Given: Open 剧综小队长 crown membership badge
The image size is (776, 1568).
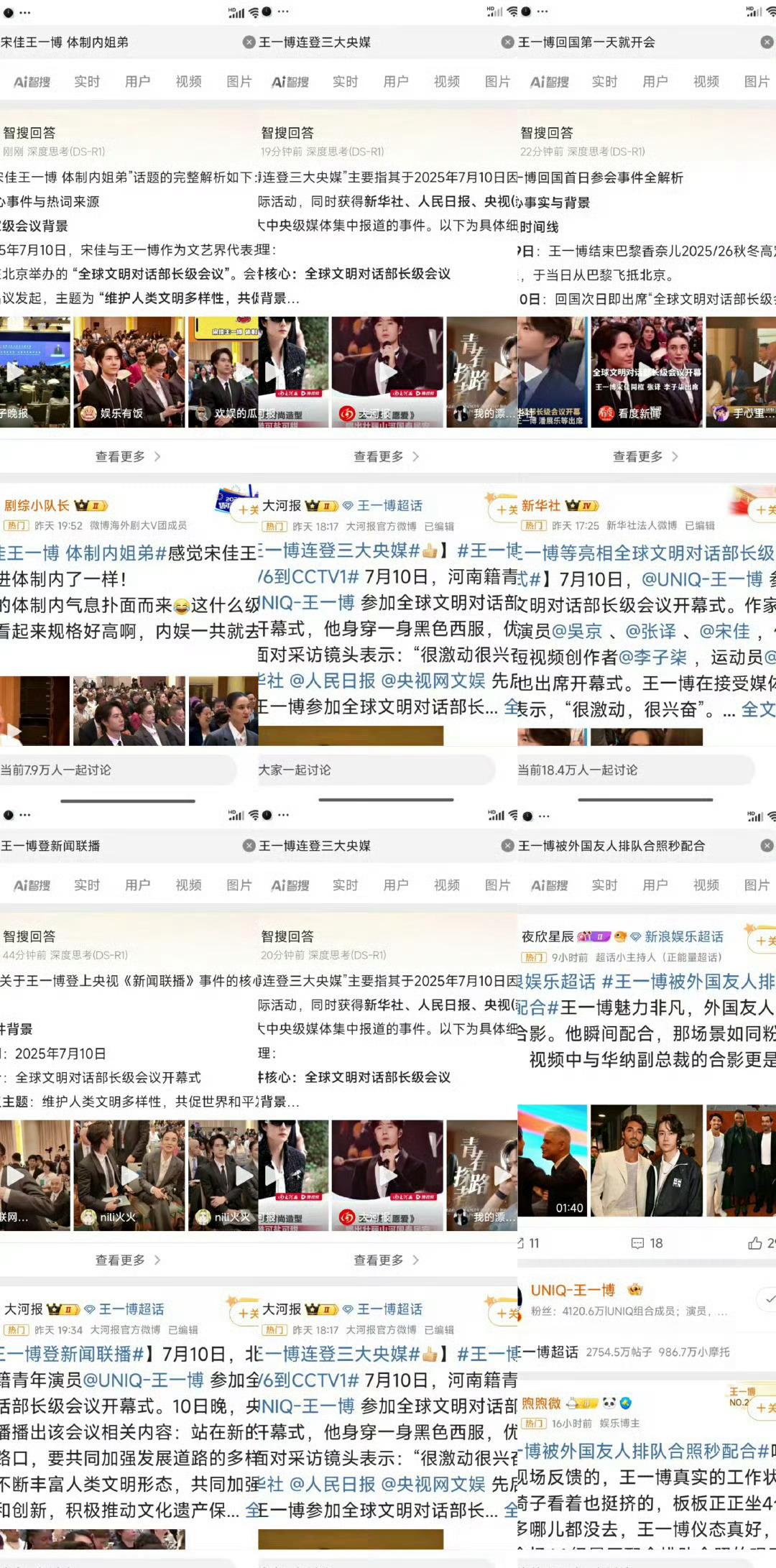Looking at the screenshot, I should click(x=91, y=505).
